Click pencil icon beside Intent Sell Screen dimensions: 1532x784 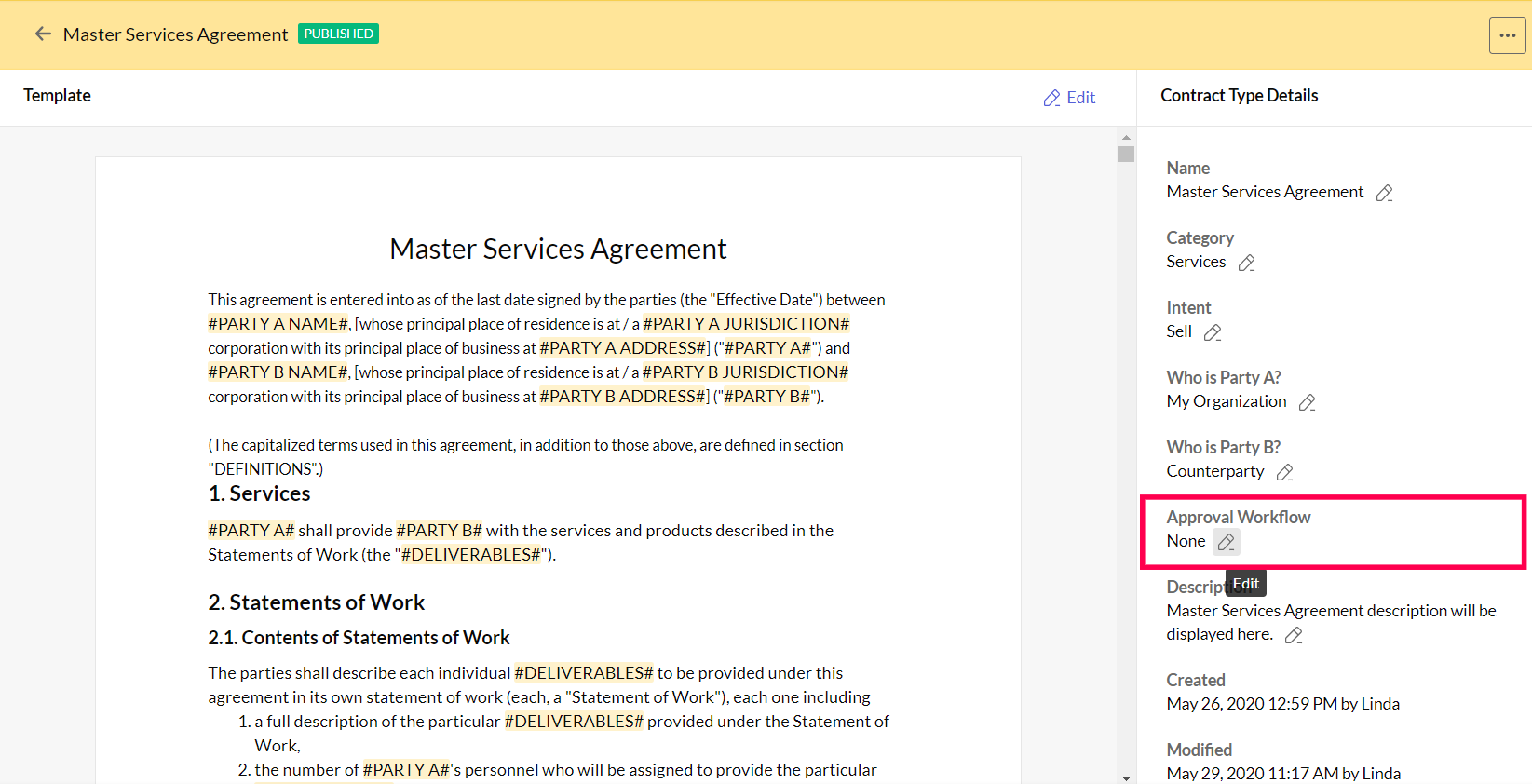(1213, 332)
